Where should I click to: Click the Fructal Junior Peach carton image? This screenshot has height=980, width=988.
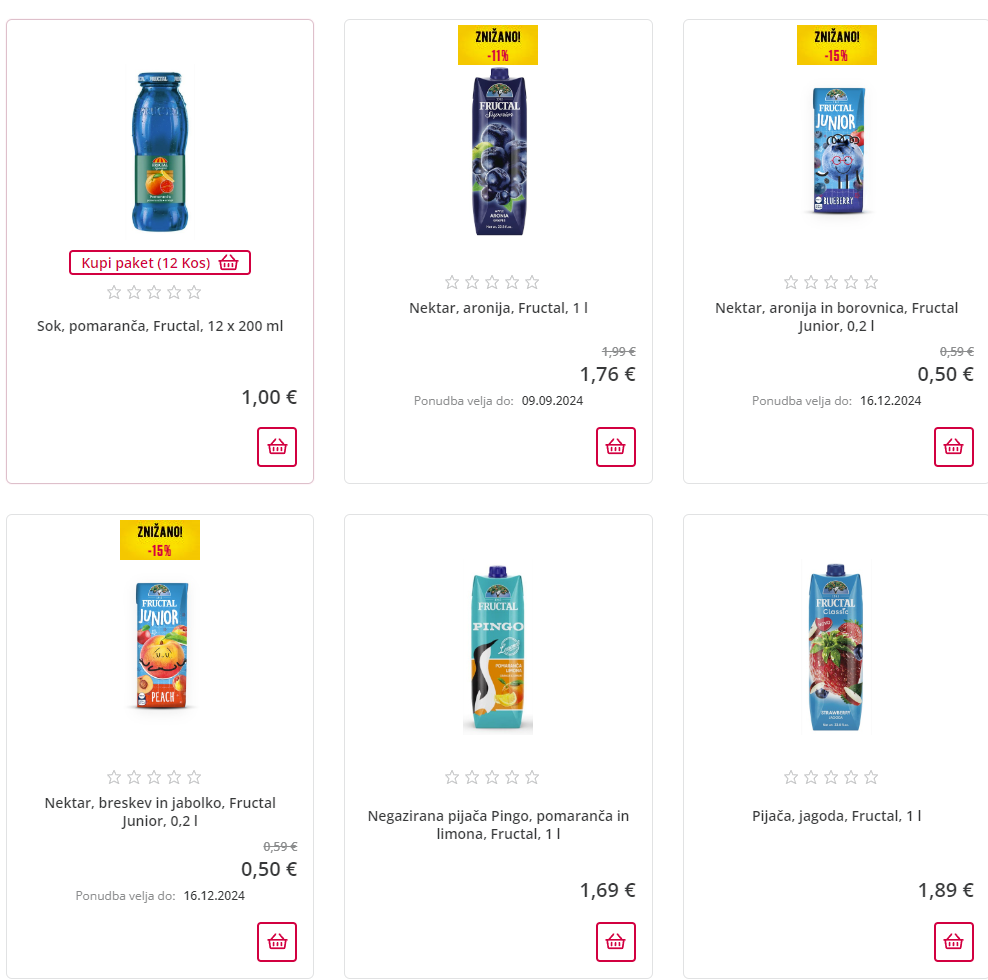[160, 646]
